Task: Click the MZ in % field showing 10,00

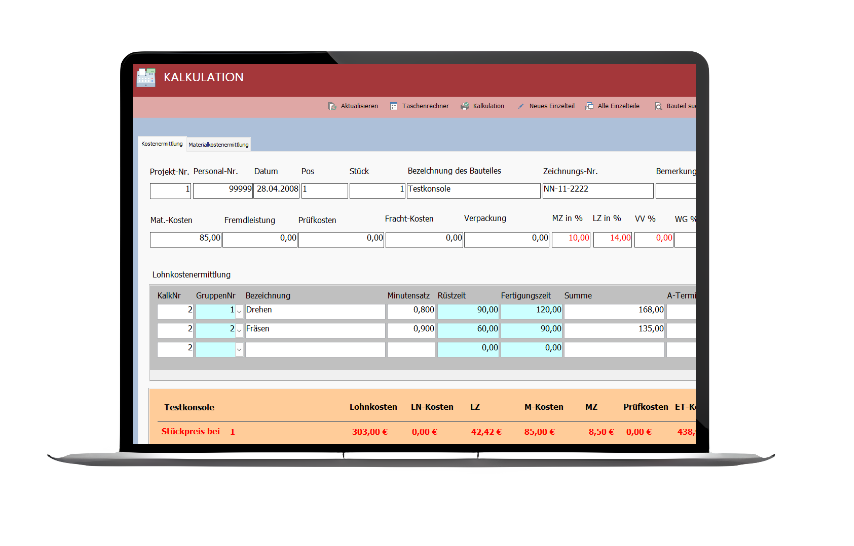Action: [571, 239]
